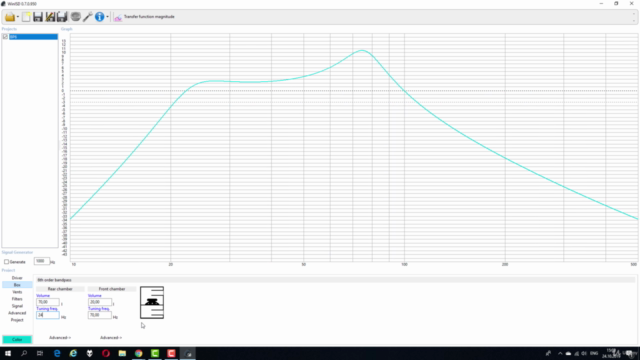Expand front chamber Advanced options
This screenshot has height=360, width=640.
111,338
